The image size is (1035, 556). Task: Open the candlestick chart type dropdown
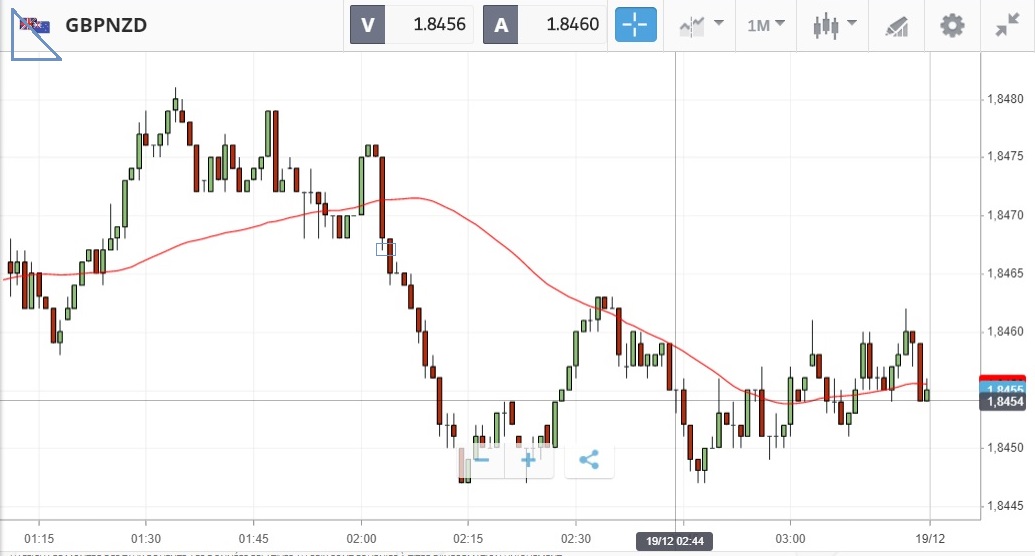[835, 25]
